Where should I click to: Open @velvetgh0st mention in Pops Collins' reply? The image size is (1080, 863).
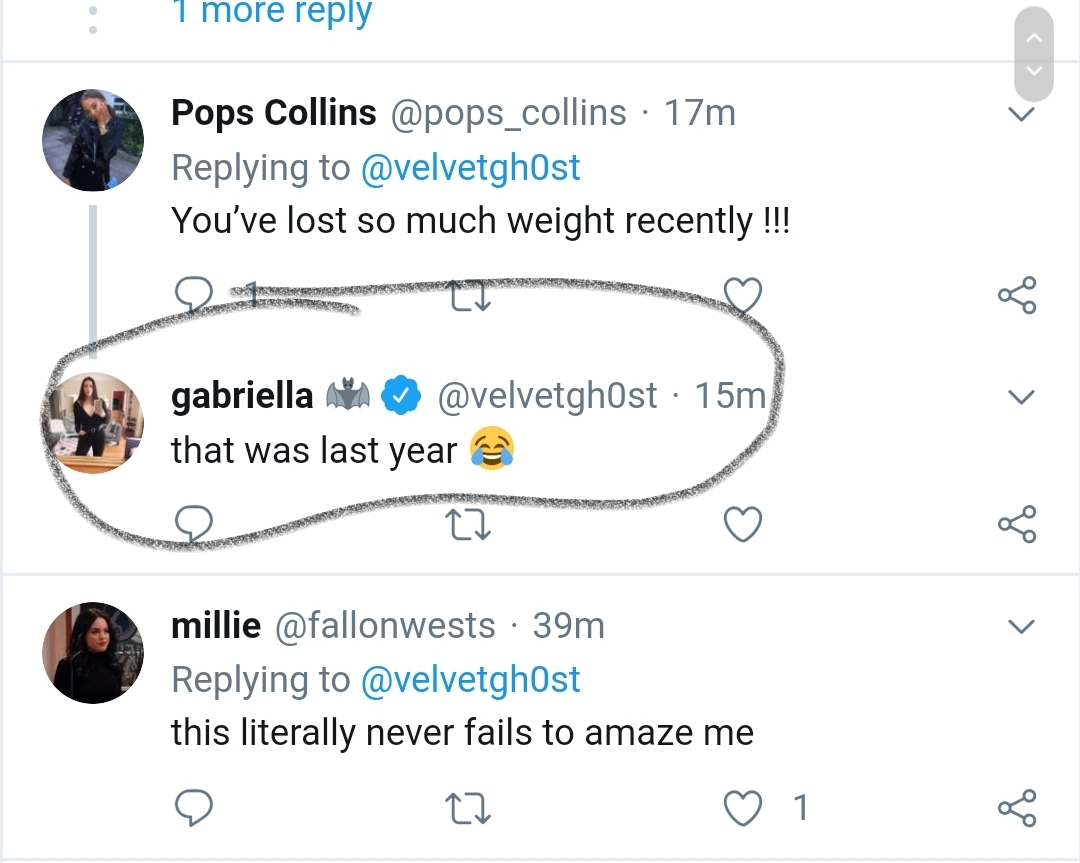[x=470, y=167]
